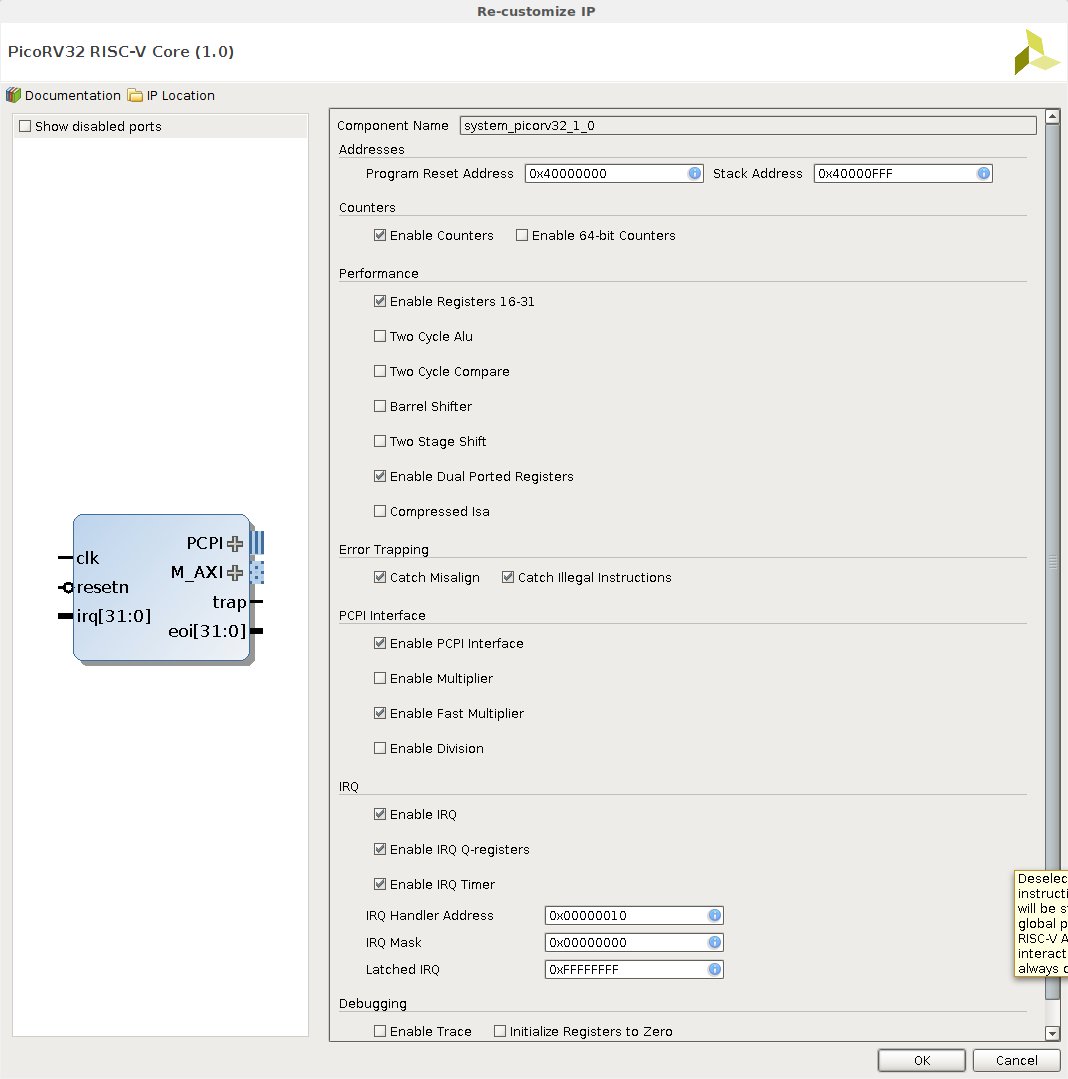Click the scrollbar down arrow

click(x=1052, y=1033)
